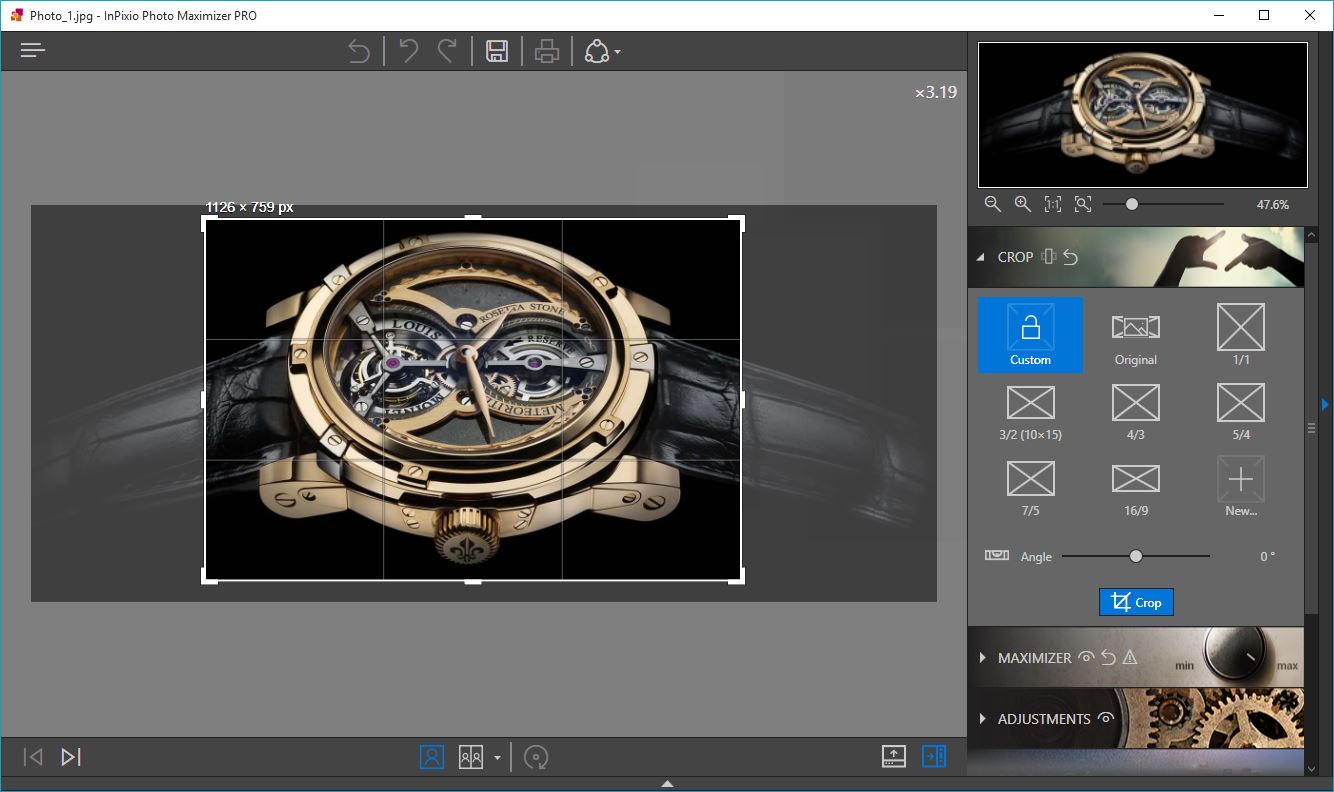Adjust the zoom level slider

click(1132, 204)
